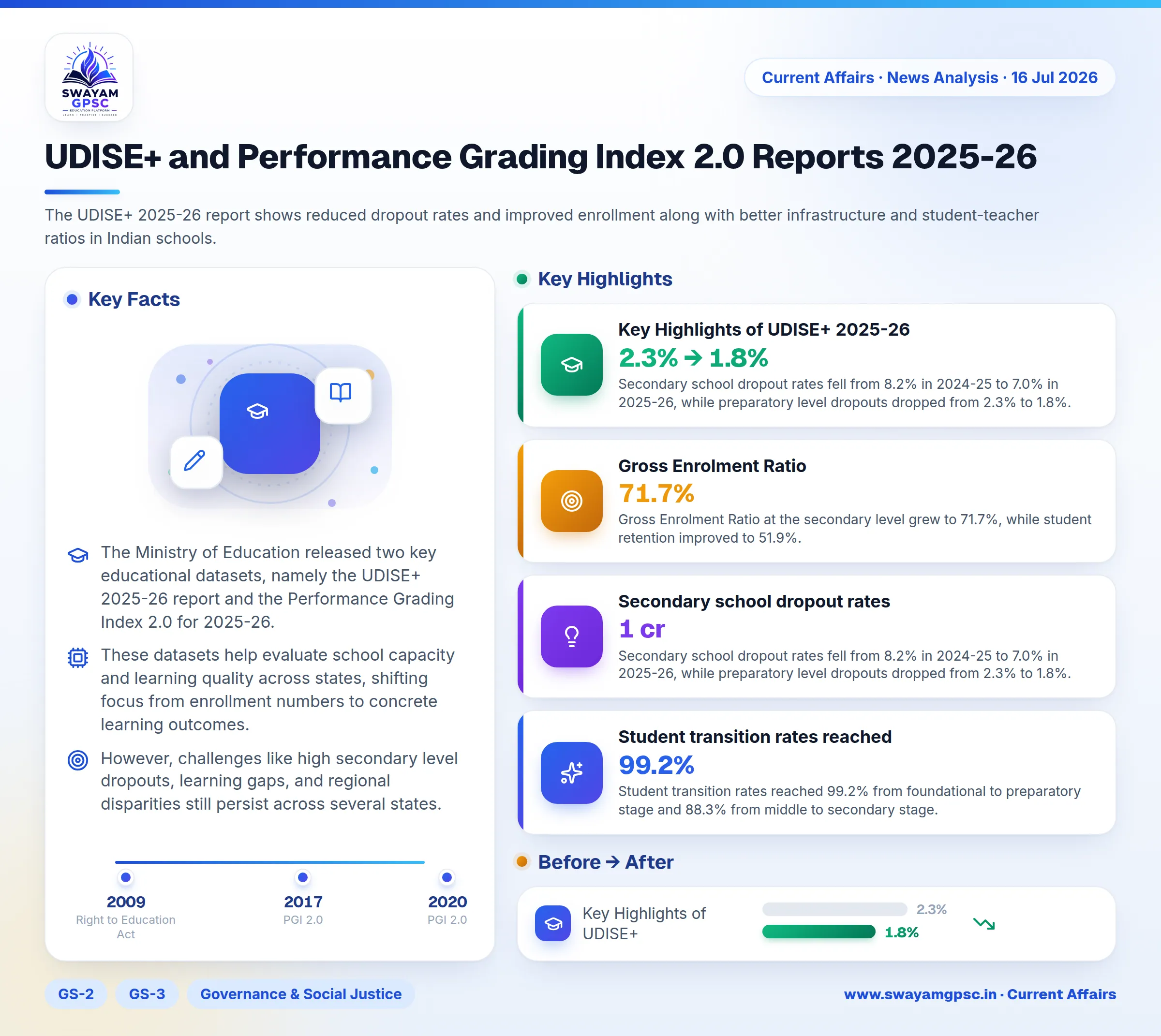
Task: Click the '2.3% → 1.8%' green statistic
Action: [x=693, y=358]
